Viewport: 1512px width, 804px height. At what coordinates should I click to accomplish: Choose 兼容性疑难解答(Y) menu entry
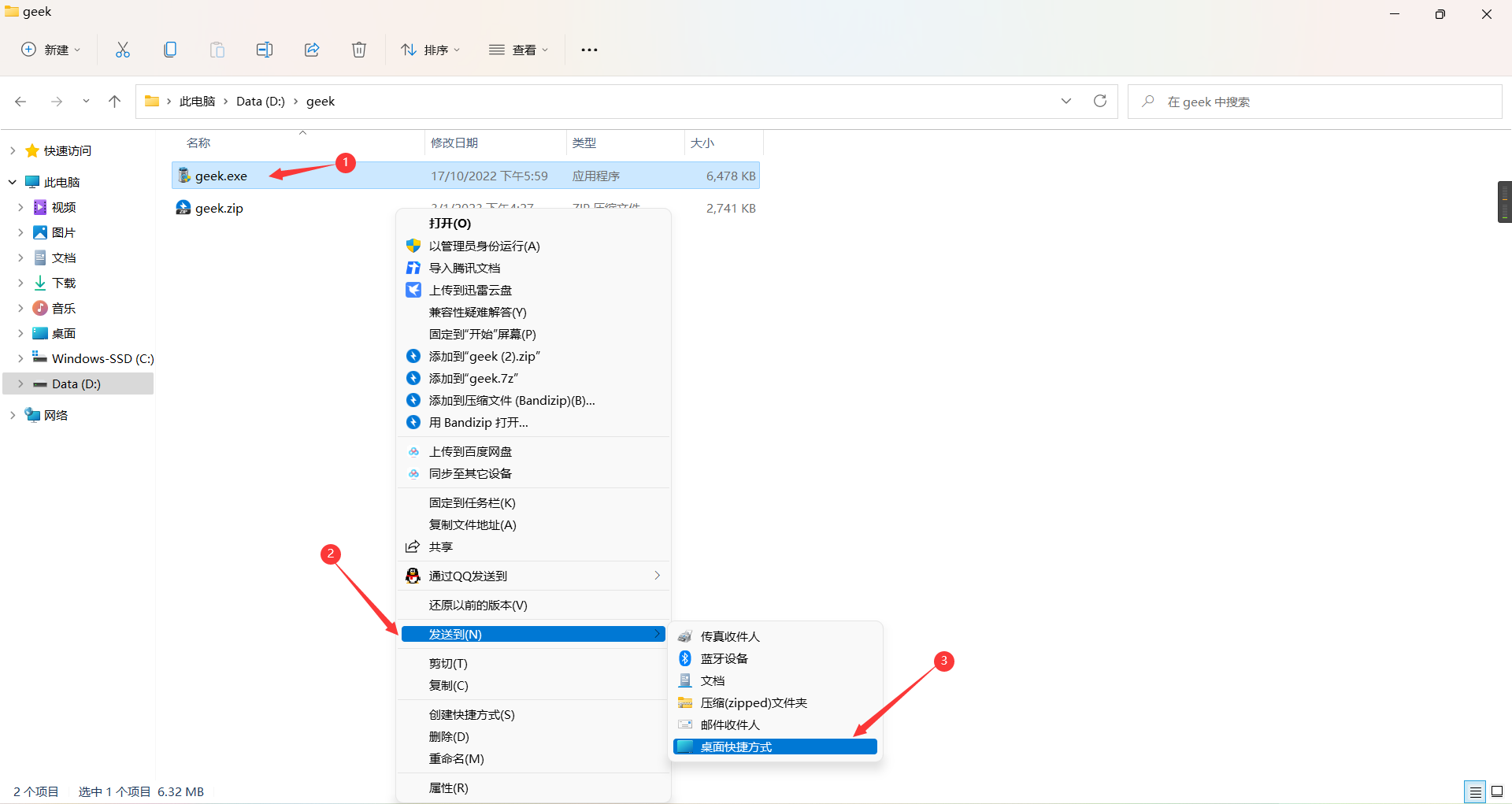point(533,312)
